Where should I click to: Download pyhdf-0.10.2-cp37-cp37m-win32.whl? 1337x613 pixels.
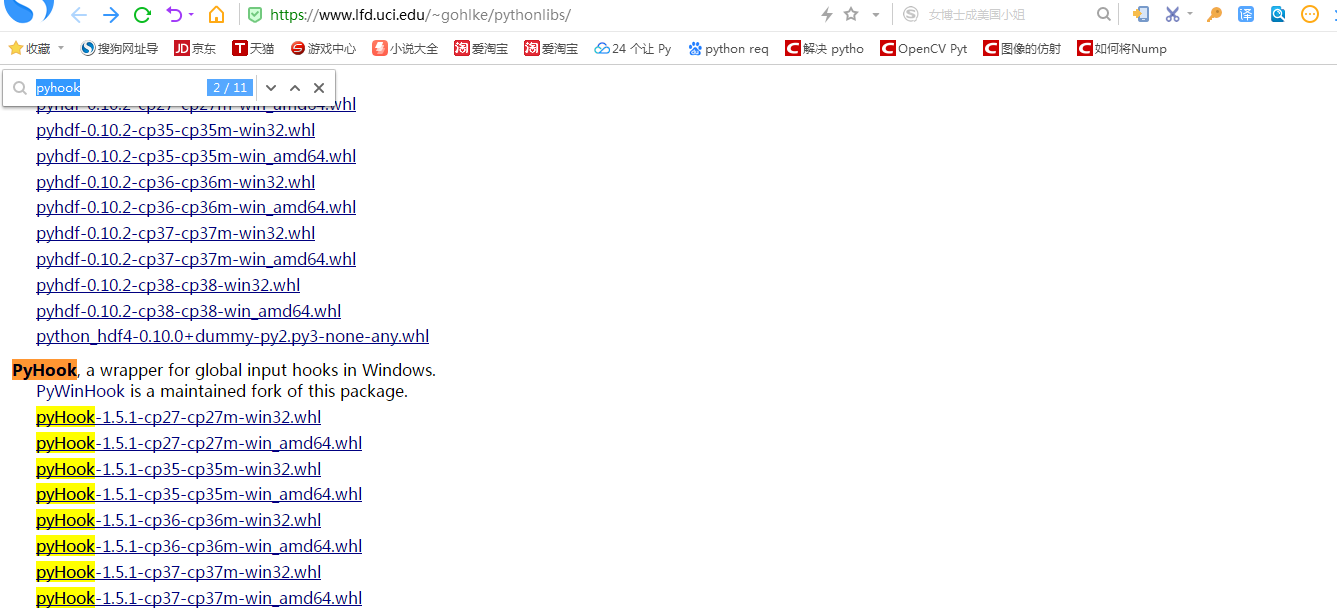pyautogui.click(x=176, y=233)
